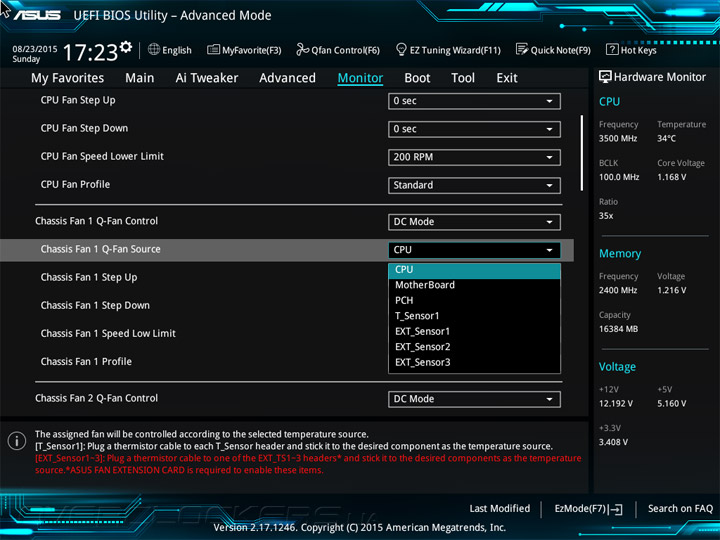Screen dimensions: 720x540
Task: Open Chassis Fan 1 Q-Fan Control dropdown
Action: [474, 222]
